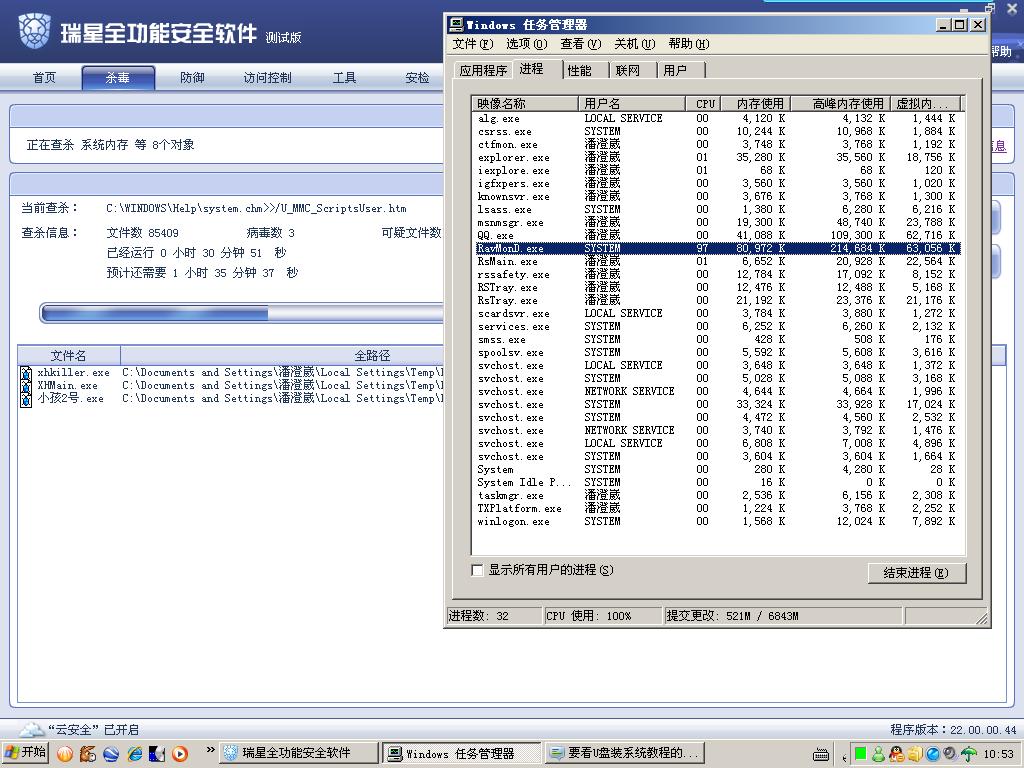This screenshot has width=1024, height=768.
Task: Open the 防御 tab in Rising
Action: (192, 78)
